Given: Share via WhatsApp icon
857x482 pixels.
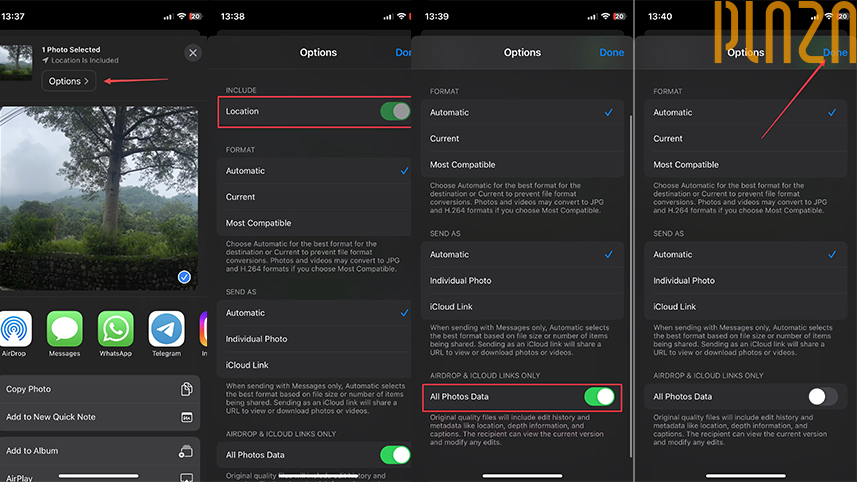Looking at the screenshot, I should [115, 329].
